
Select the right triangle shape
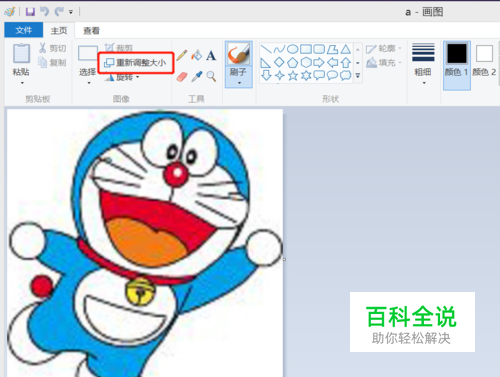click(266, 63)
